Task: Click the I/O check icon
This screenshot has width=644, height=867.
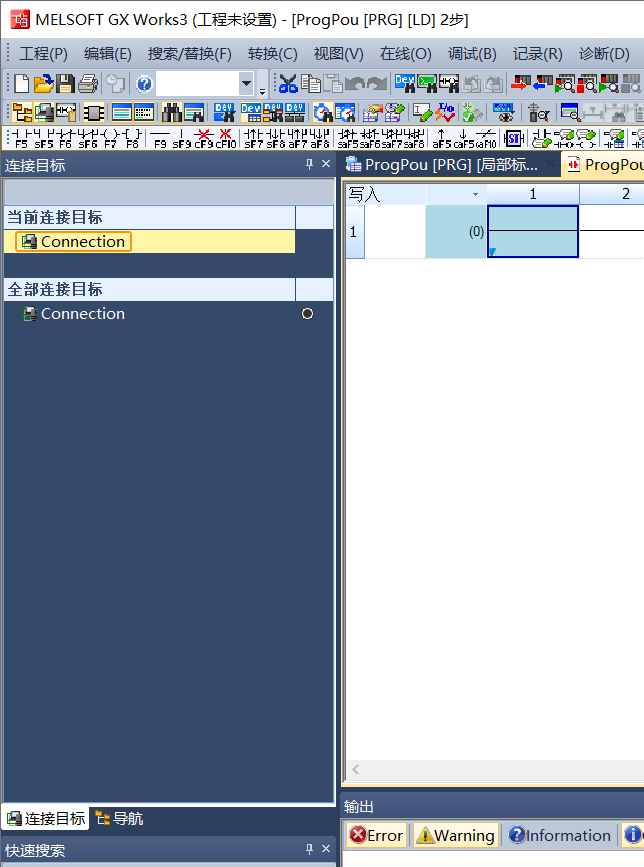Action: [445, 113]
